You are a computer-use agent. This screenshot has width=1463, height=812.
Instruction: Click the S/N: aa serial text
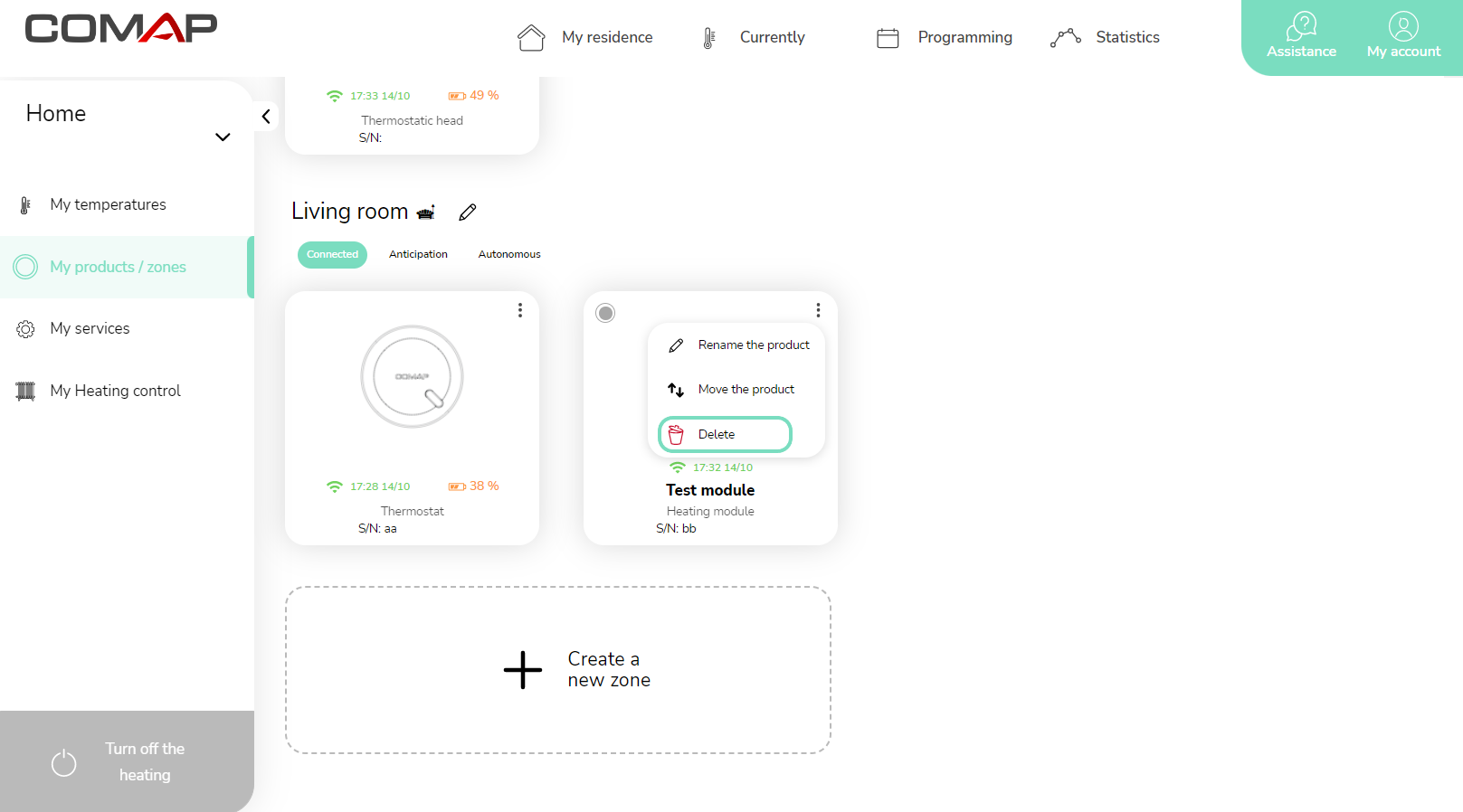click(377, 529)
